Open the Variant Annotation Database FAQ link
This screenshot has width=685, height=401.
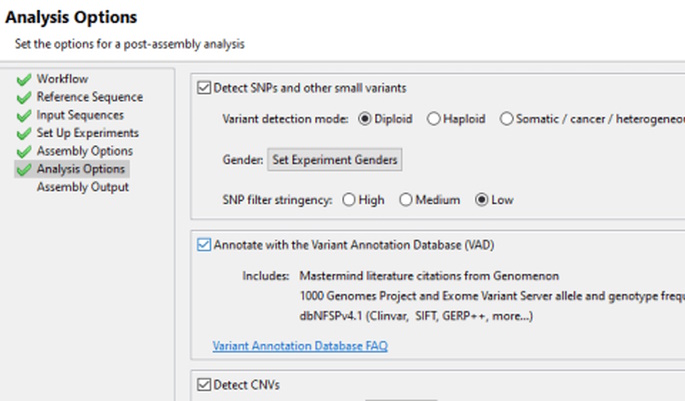(x=300, y=346)
